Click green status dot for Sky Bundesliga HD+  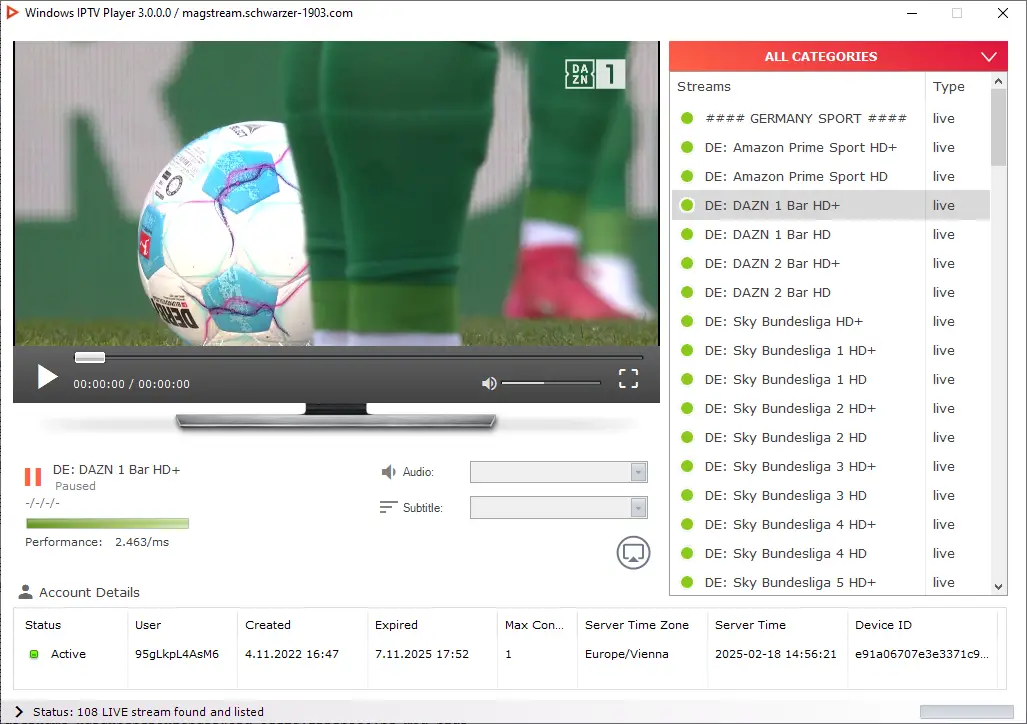(687, 321)
